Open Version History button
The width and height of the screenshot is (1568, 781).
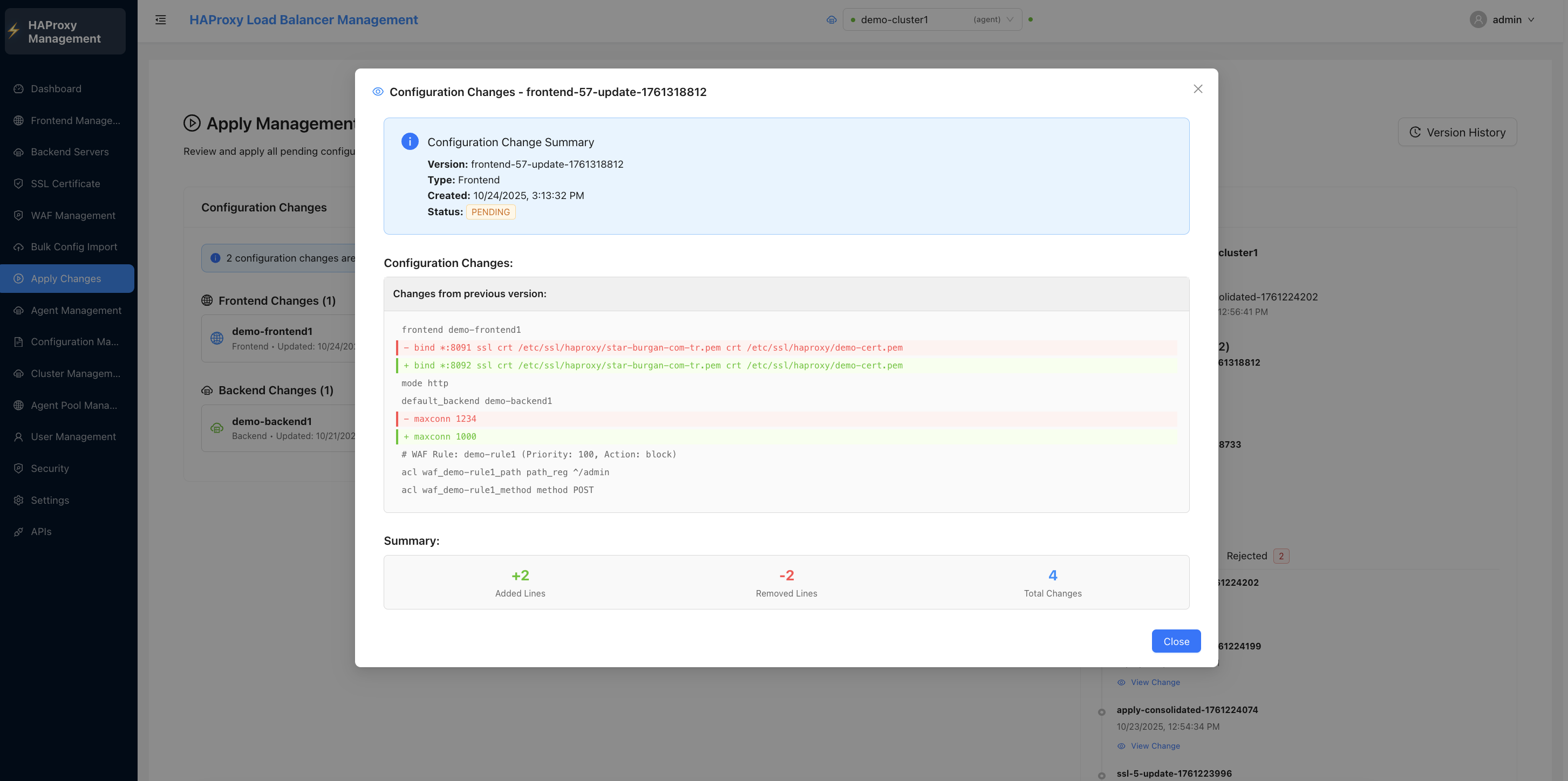tap(1457, 132)
